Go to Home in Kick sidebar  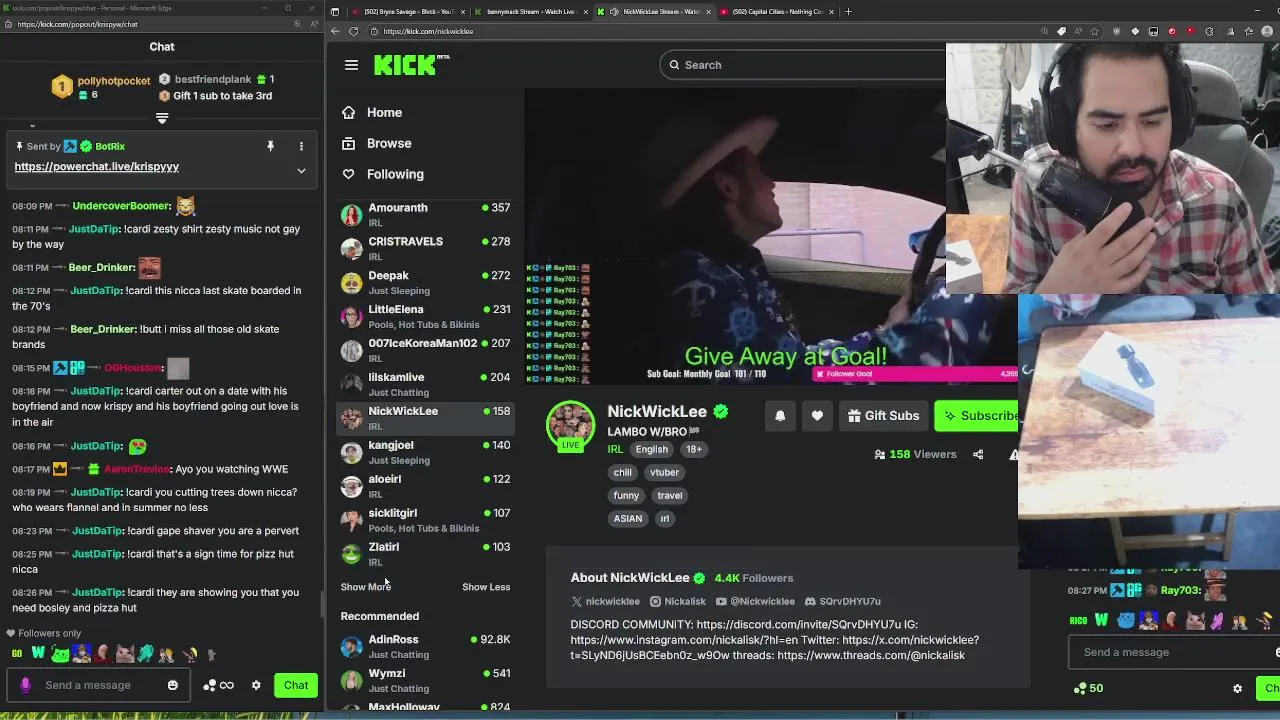point(384,113)
